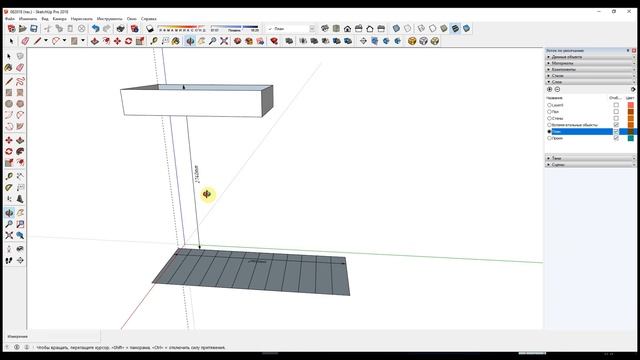Image resolution: width=640 pixels, height=360 pixels.
Task: Select the Polygon tool
Action: (x=20, y=104)
